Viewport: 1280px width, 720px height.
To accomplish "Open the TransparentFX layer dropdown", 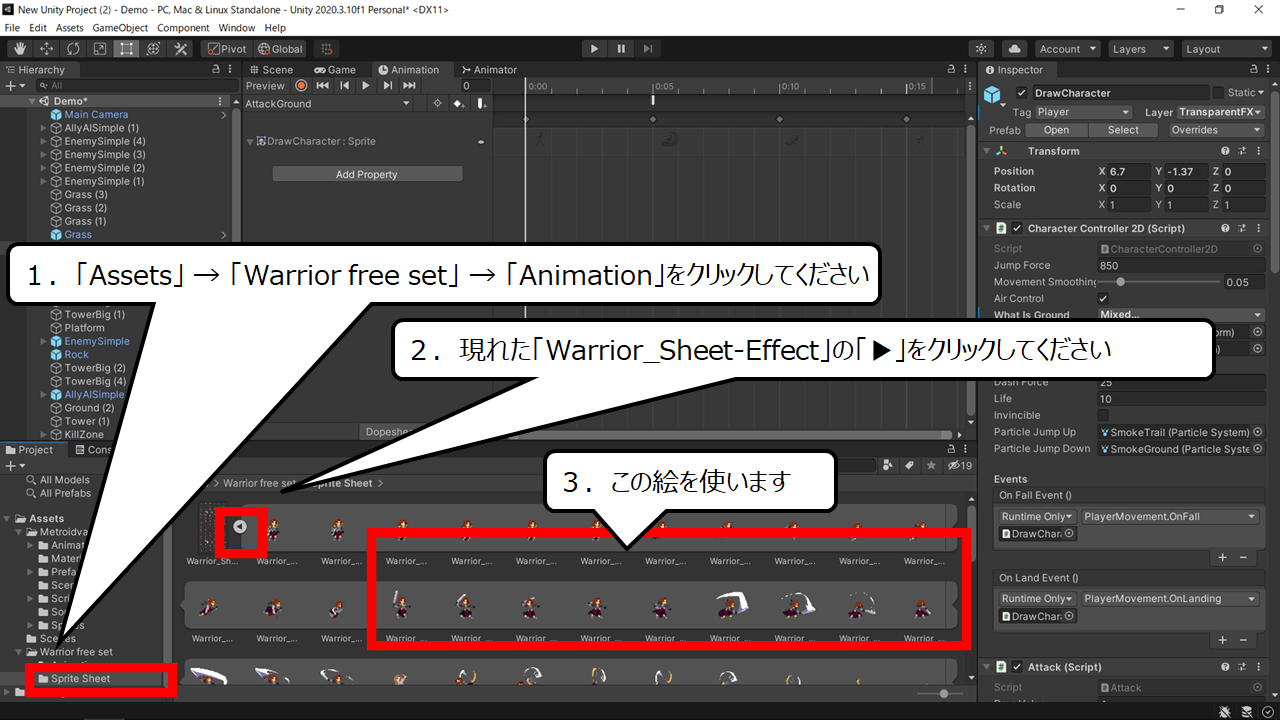I will [1221, 112].
